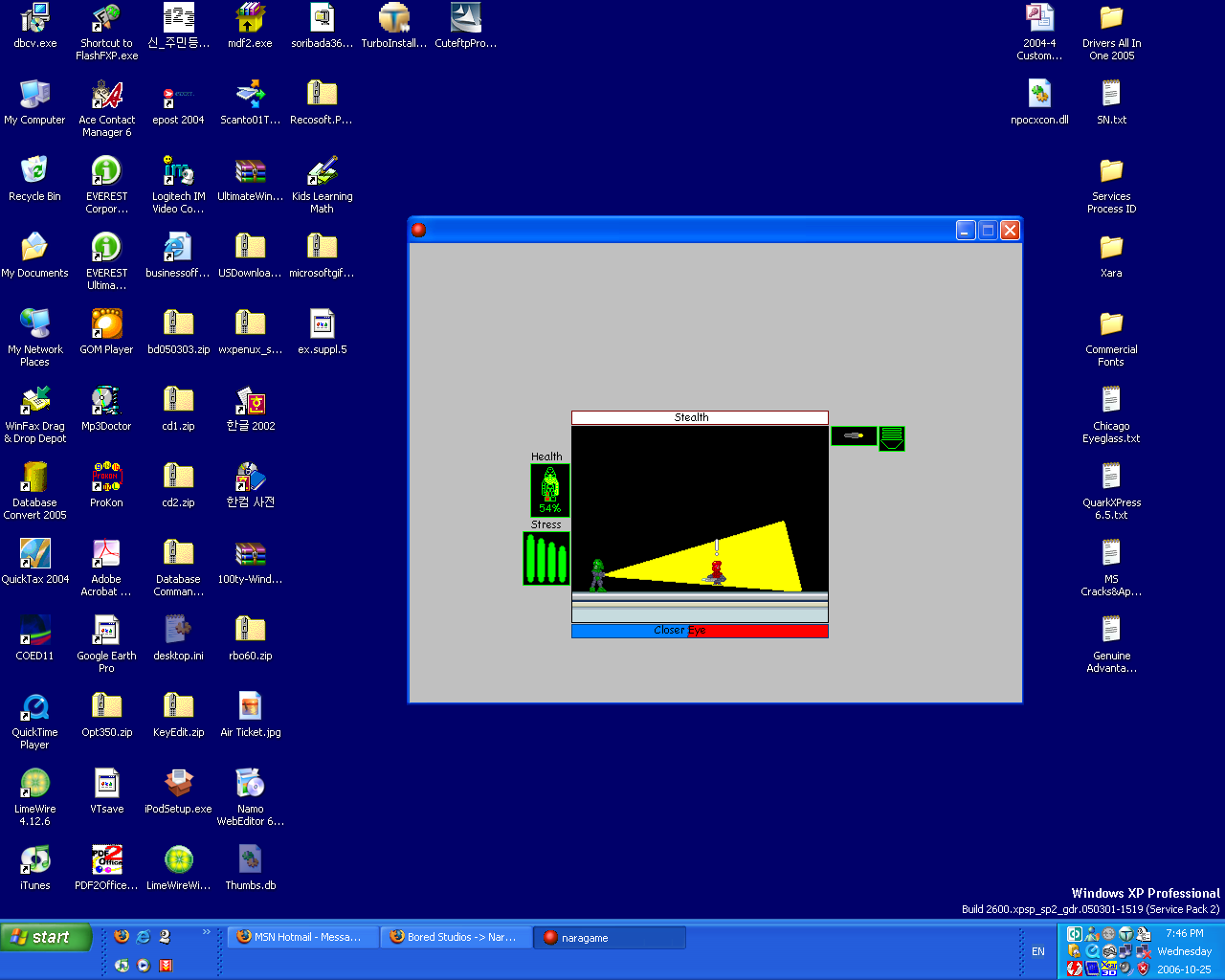Click the Xear 3D tray icon
This screenshot has height=980, width=1225.
1109,969
